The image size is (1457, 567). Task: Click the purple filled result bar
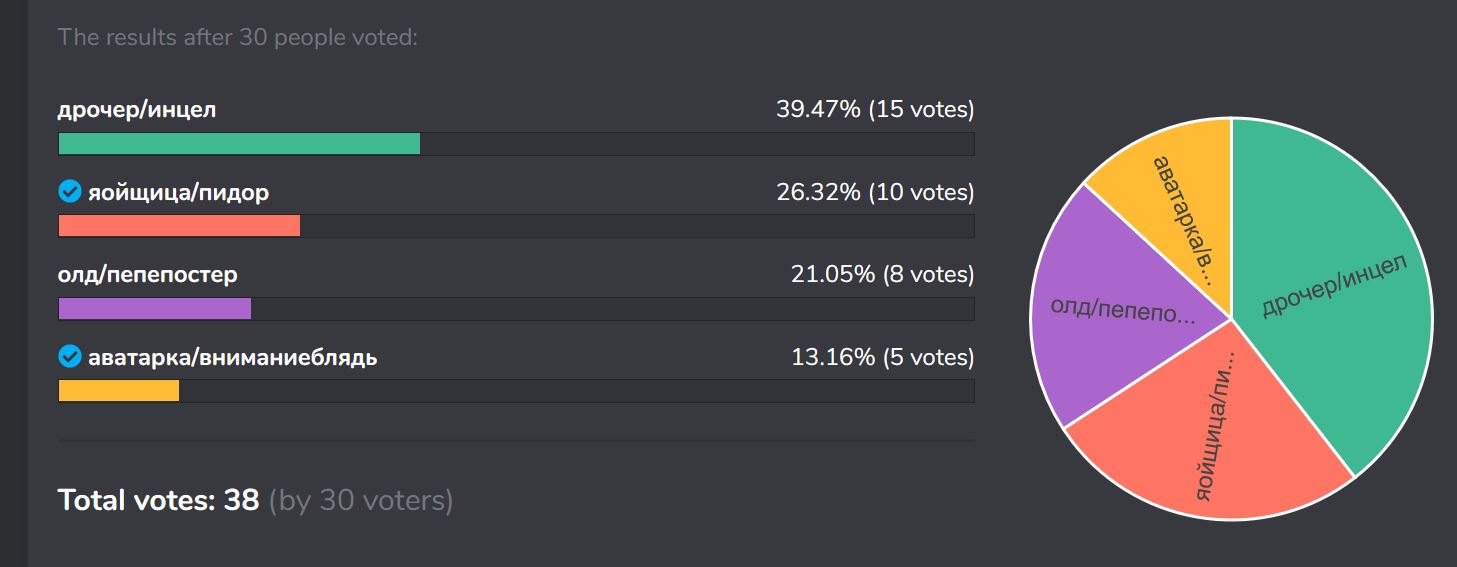coord(154,309)
